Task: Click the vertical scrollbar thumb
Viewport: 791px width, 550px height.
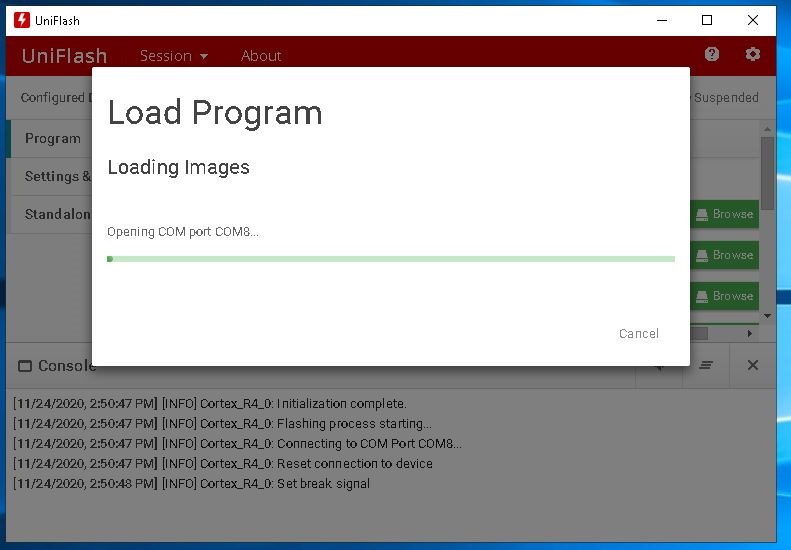Action: pos(767,173)
